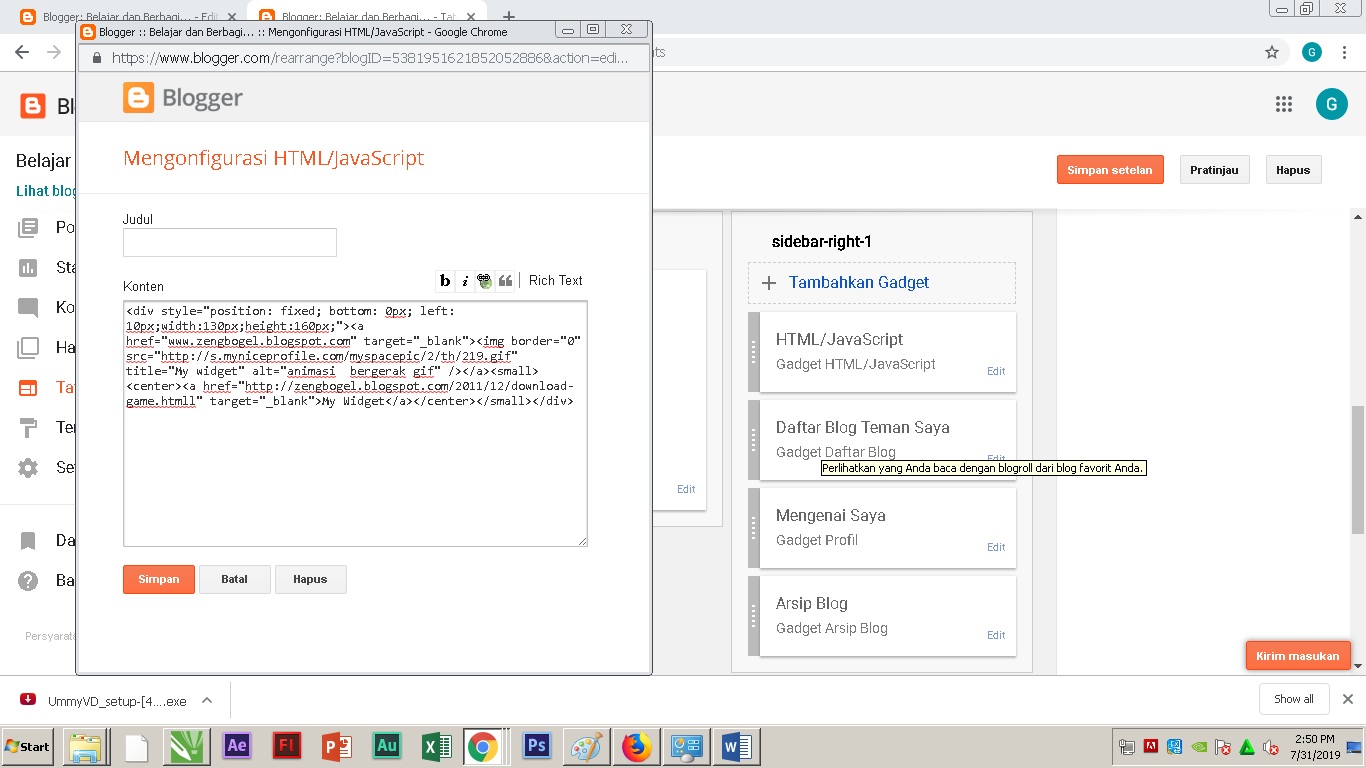The image size is (1366, 768).
Task: Click Blogger logo in the popup window
Action: pyautogui.click(x=183, y=97)
